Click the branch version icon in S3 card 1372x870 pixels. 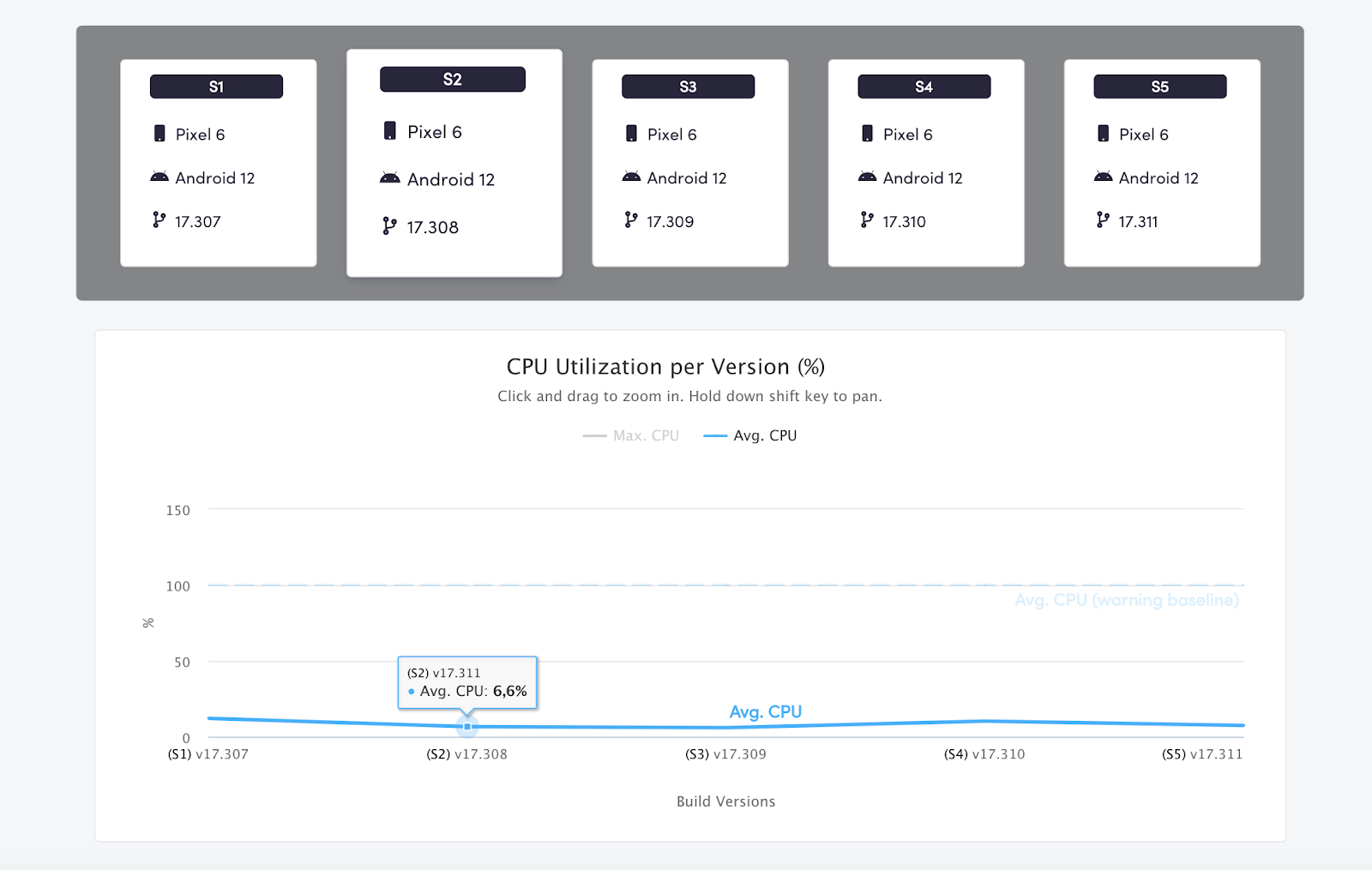click(631, 220)
